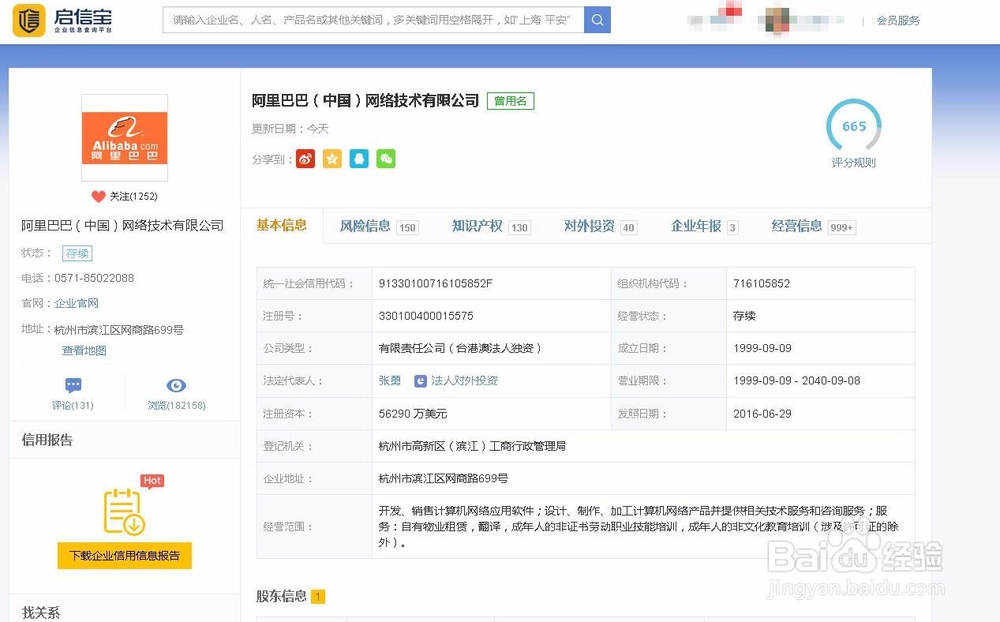
Task: Open 会员服务 in header
Action: coord(898,20)
